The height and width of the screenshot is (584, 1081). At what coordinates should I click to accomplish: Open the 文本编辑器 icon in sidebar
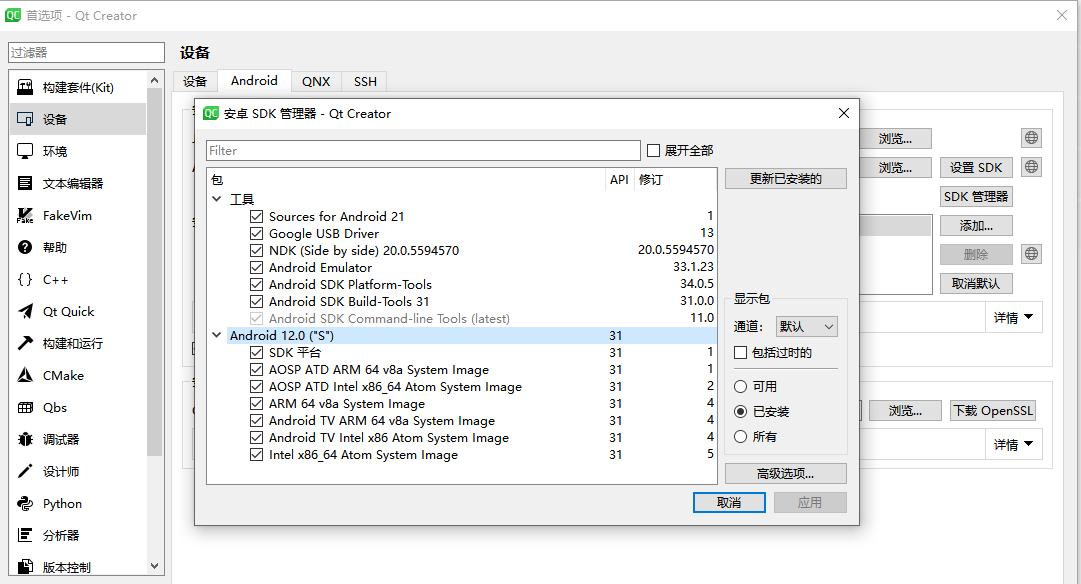coord(25,183)
